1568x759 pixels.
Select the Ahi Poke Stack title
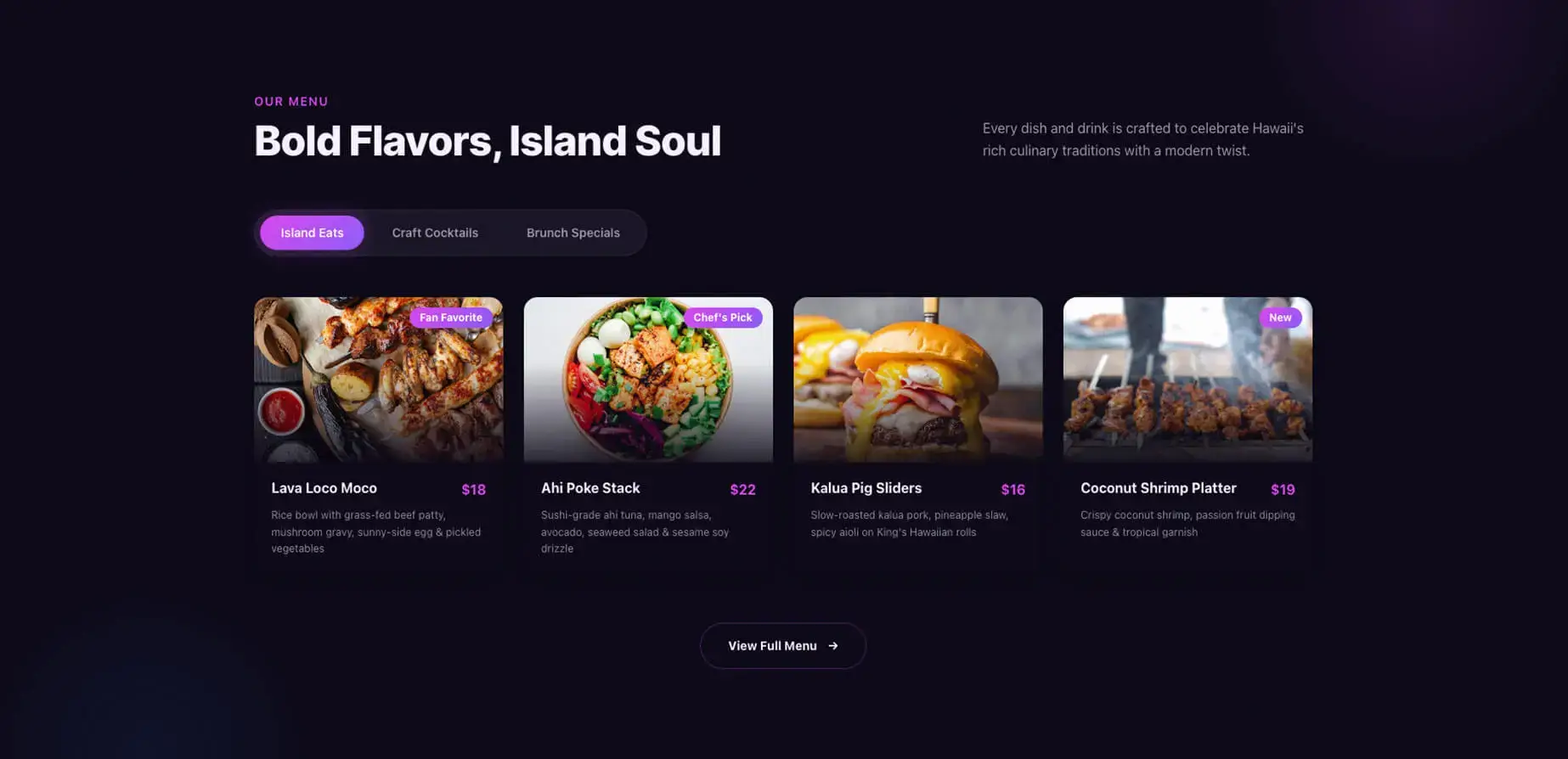(x=590, y=488)
